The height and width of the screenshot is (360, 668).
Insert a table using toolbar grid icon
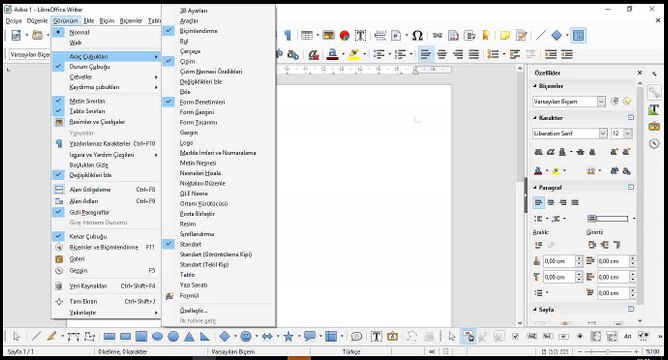coord(306,36)
